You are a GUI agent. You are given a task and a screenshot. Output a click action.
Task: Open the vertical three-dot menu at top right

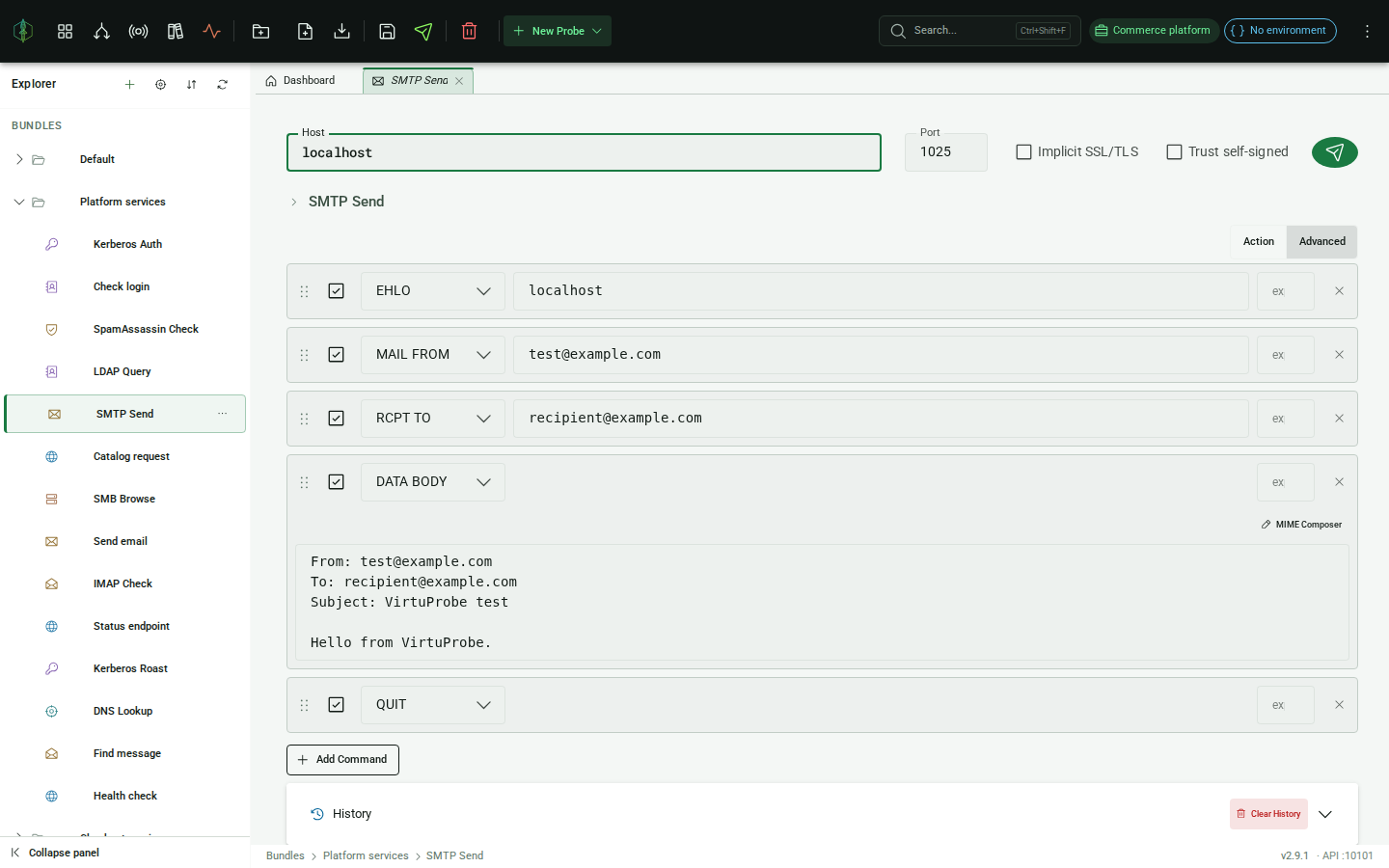tap(1367, 31)
